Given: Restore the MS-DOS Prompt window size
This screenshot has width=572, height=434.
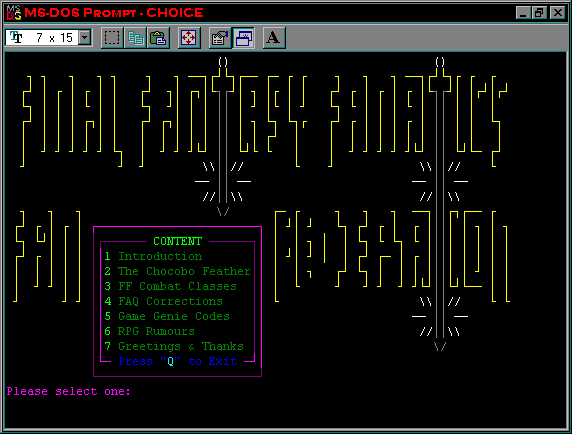Looking at the screenshot, I should coord(539,13).
